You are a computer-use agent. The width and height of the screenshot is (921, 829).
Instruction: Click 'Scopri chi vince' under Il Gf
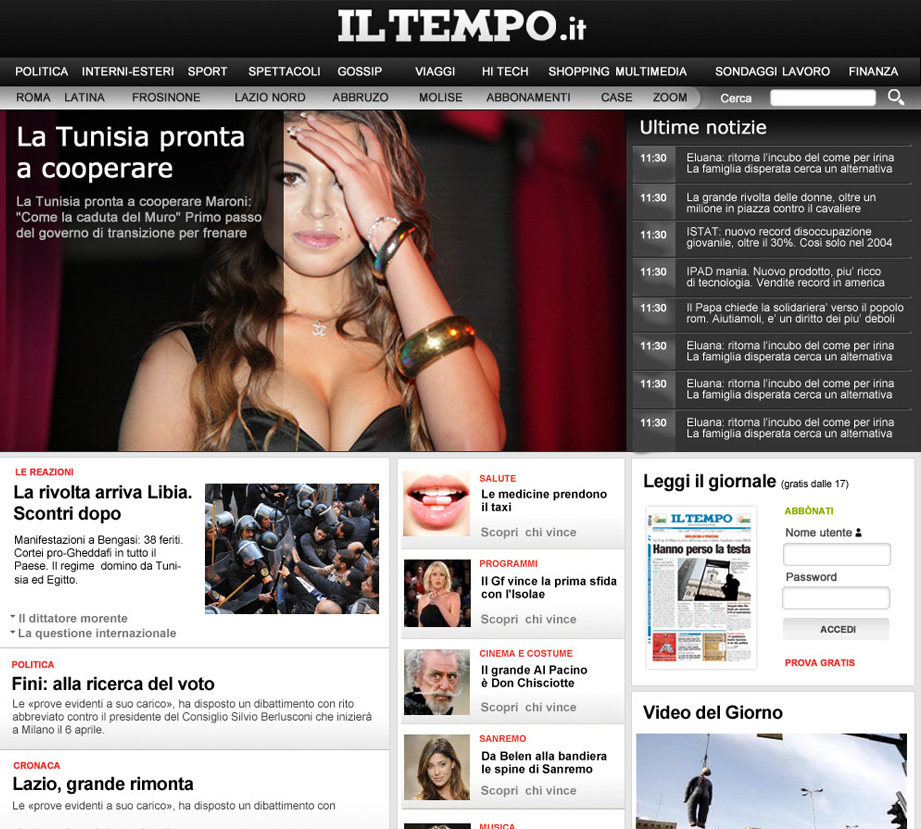(x=528, y=619)
